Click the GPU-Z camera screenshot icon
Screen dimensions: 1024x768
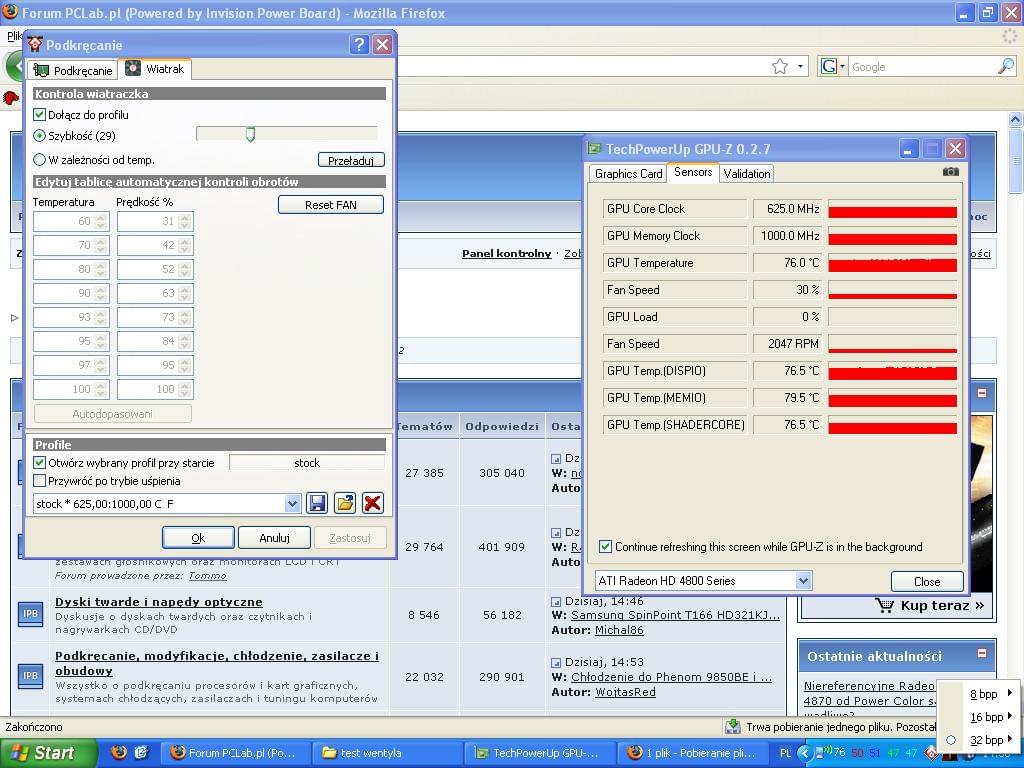950,172
